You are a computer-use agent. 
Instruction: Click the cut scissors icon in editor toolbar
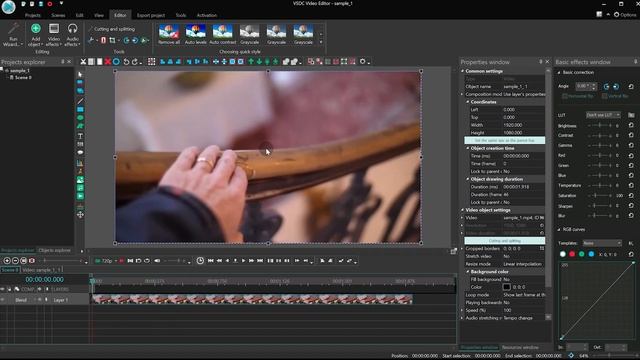pyautogui.click(x=83, y=62)
